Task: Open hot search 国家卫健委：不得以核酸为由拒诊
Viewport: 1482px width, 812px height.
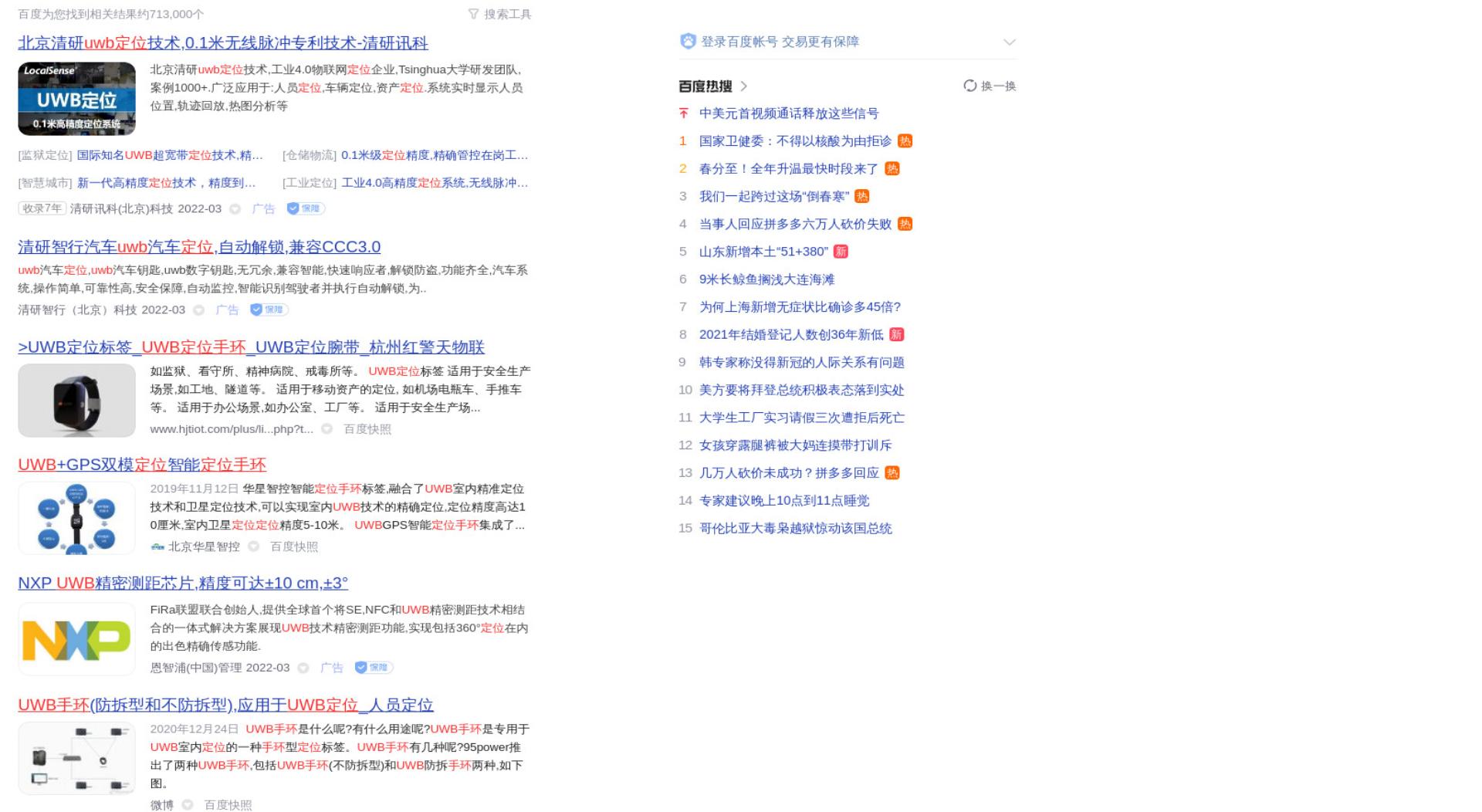Action: point(795,141)
